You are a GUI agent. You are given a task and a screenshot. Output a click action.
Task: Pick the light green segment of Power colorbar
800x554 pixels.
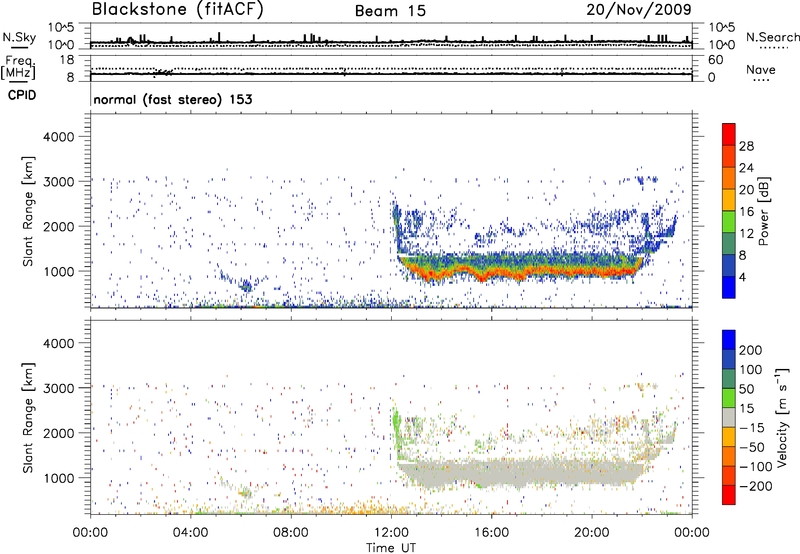(729, 221)
